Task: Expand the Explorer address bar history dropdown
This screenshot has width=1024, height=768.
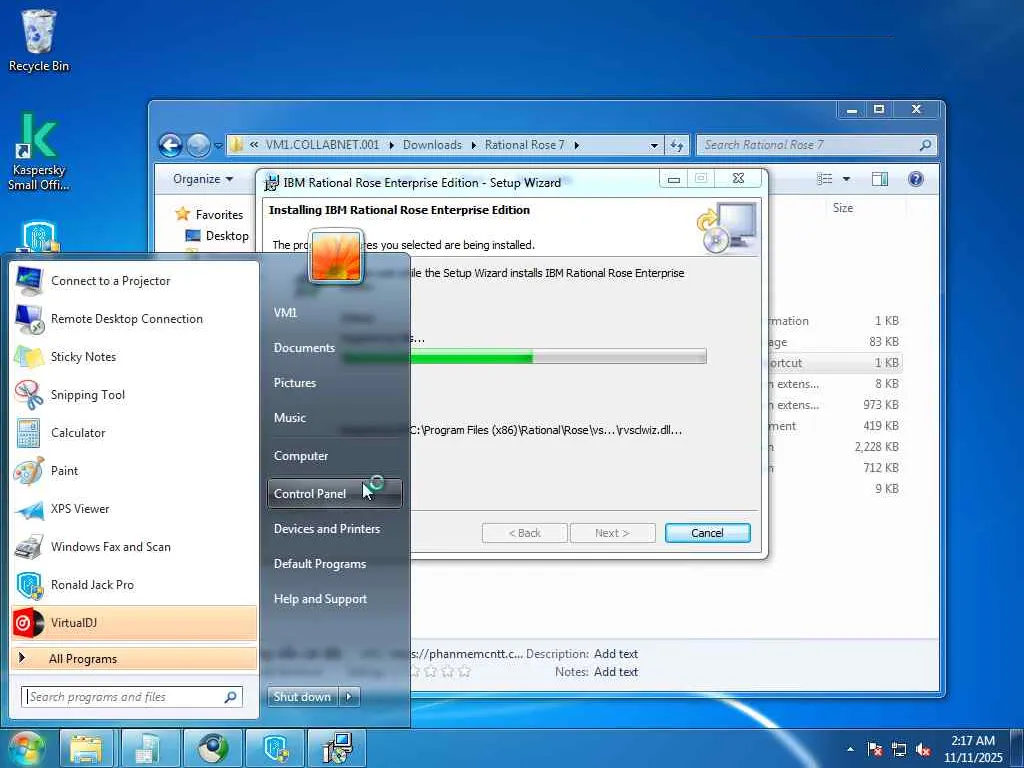Action: (x=654, y=145)
